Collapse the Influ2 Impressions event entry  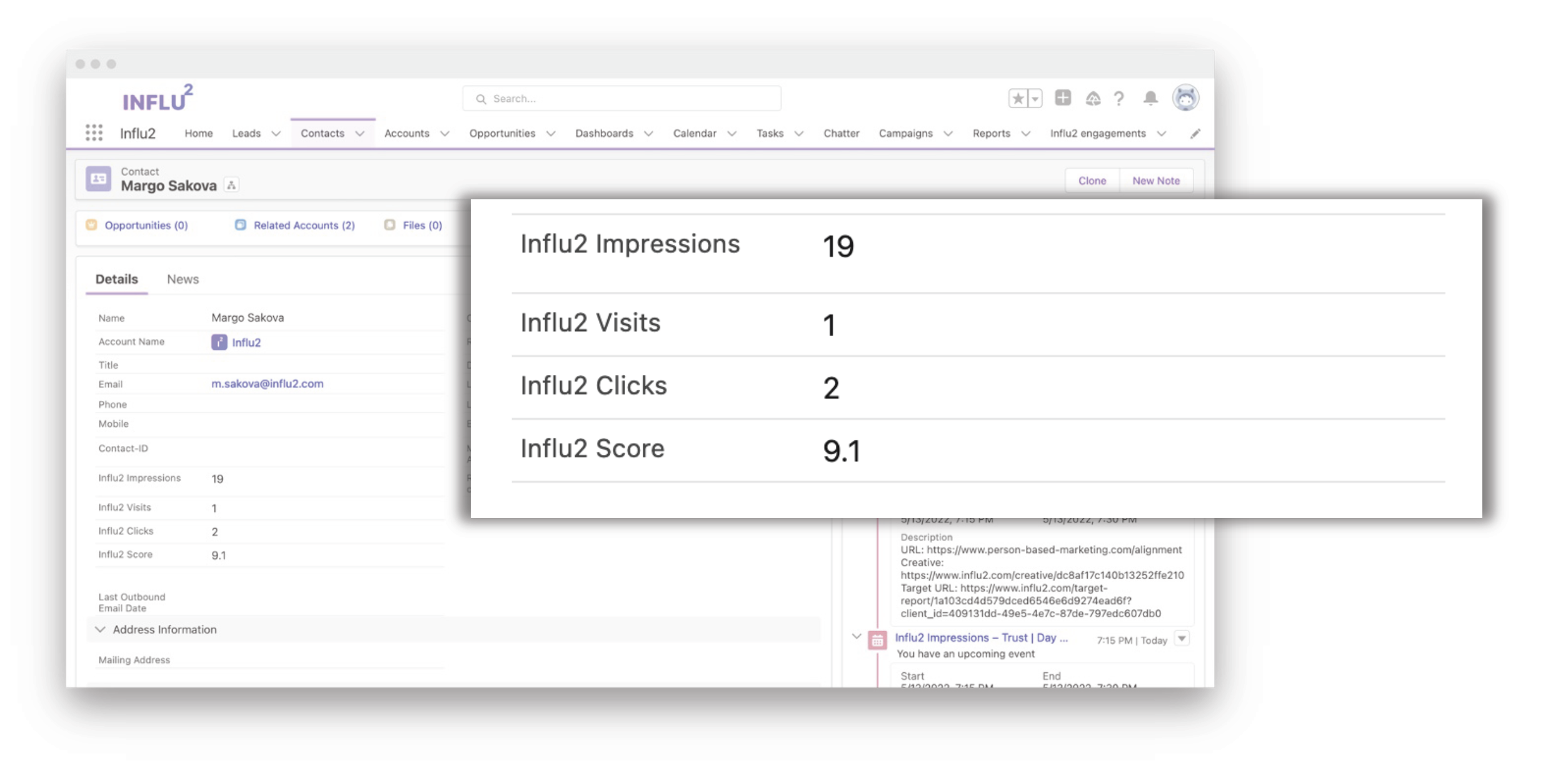coord(857,637)
